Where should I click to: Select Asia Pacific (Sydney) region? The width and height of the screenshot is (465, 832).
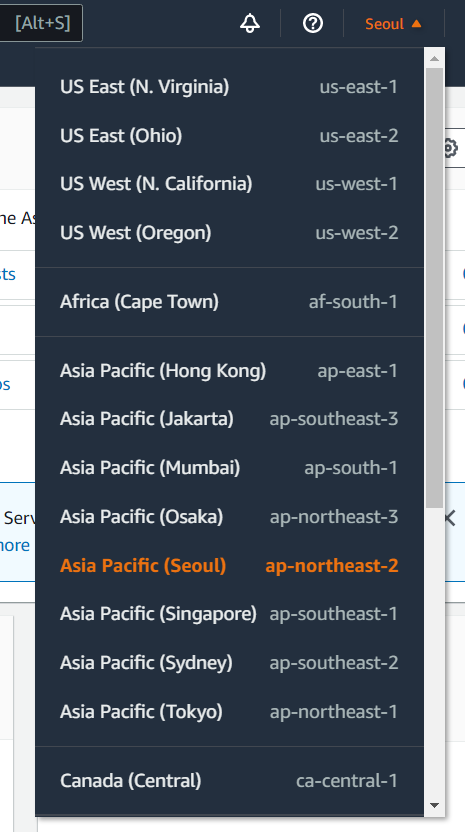point(229,662)
